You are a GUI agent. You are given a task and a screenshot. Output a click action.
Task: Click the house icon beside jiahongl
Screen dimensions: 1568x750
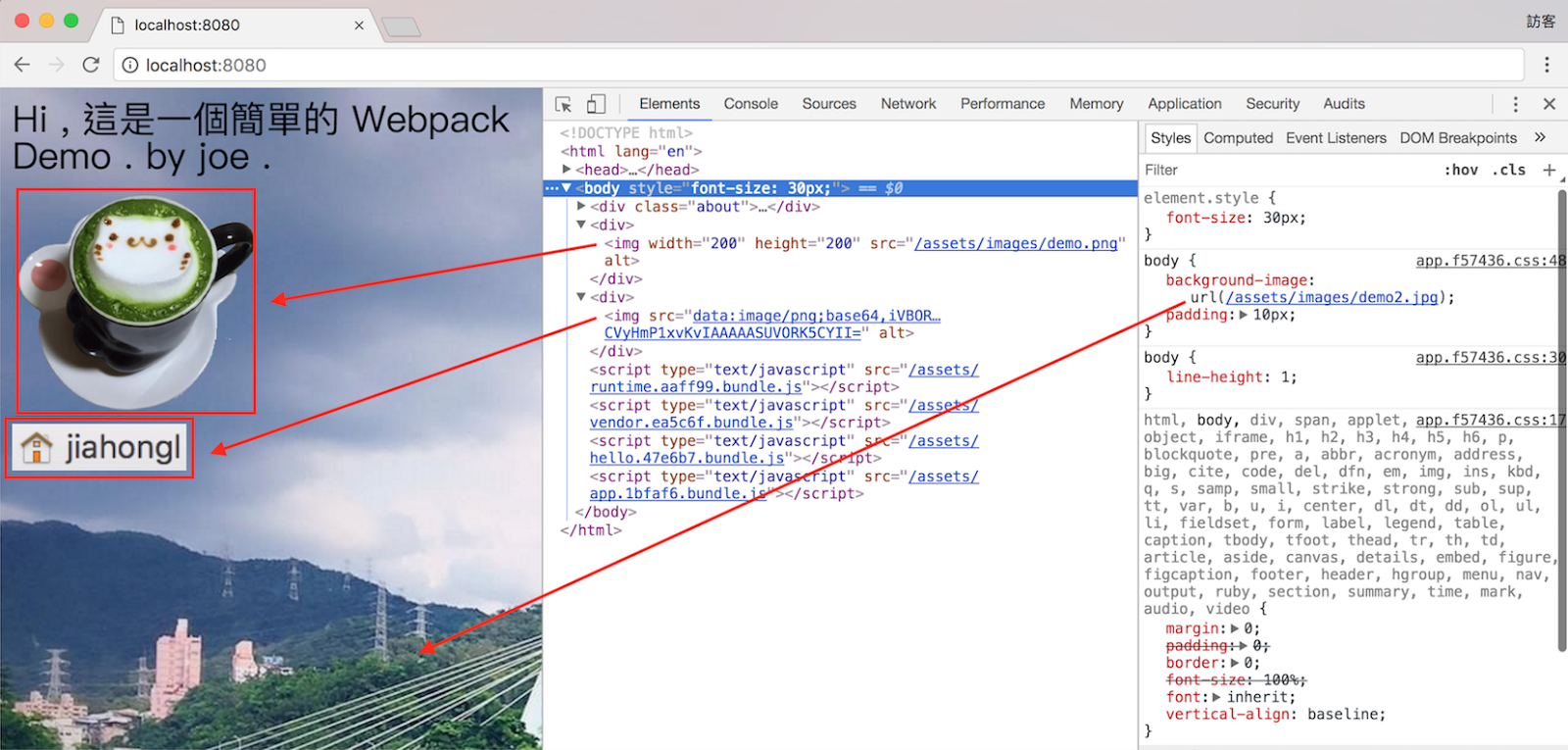pos(36,448)
